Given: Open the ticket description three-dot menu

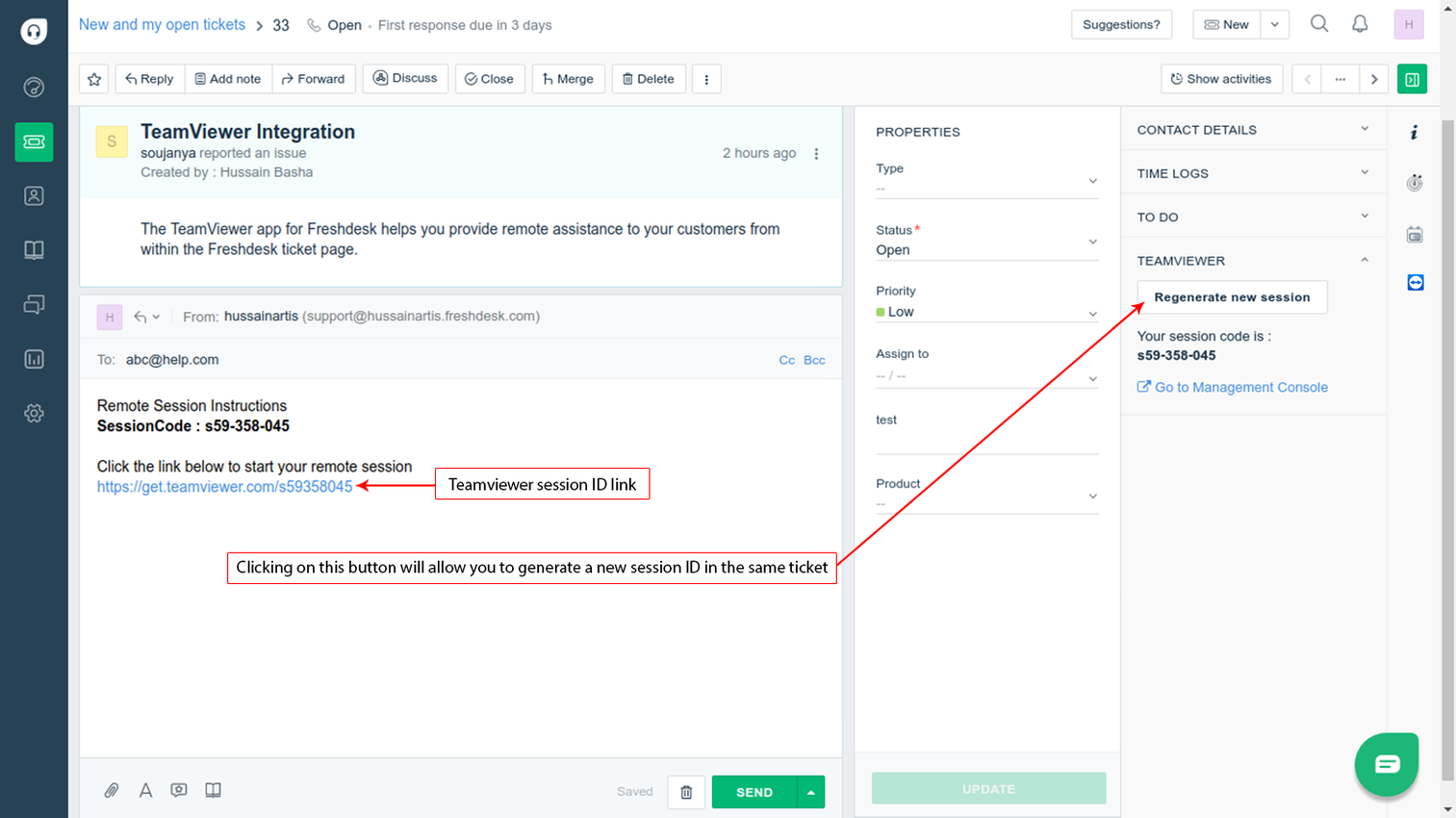Looking at the screenshot, I should pos(816,154).
